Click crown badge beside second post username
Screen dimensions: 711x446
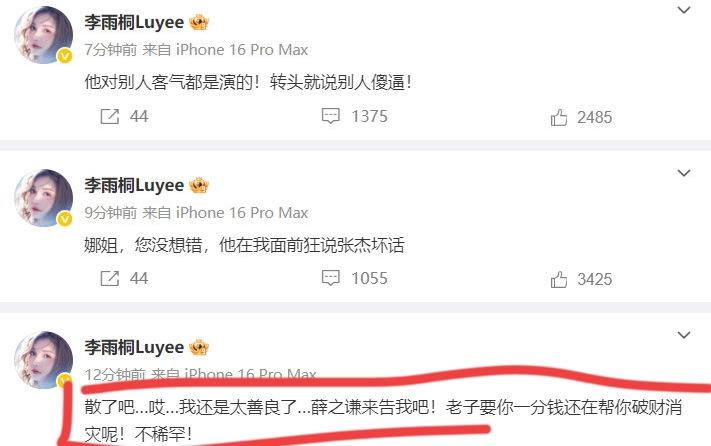coord(199,185)
